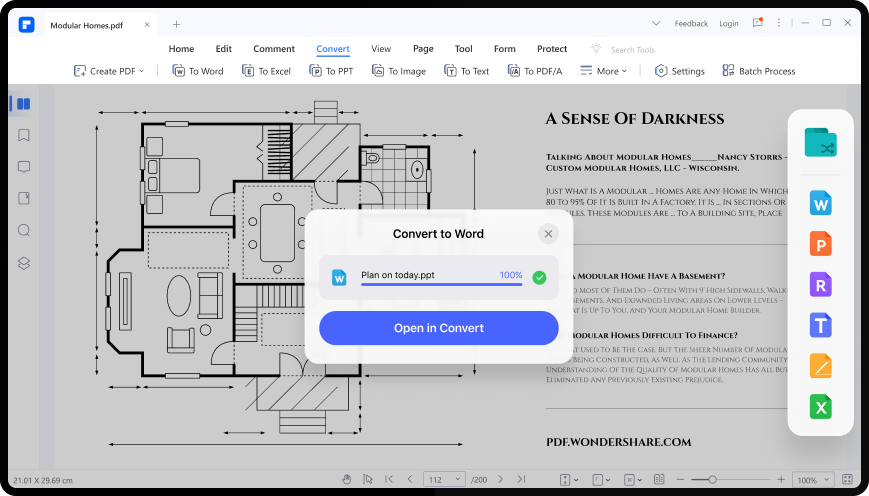Screen dimensions: 869x496
Task: Go to the first page
Action: [389, 479]
